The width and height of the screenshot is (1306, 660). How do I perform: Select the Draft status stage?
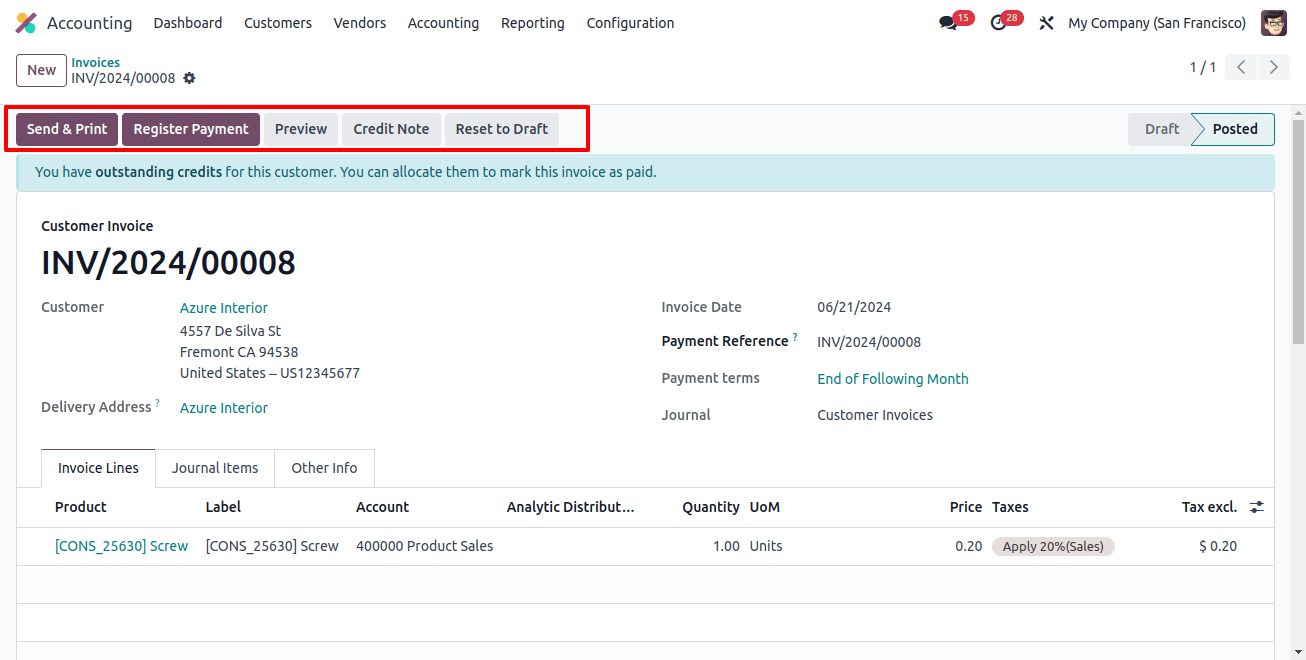click(x=1162, y=129)
